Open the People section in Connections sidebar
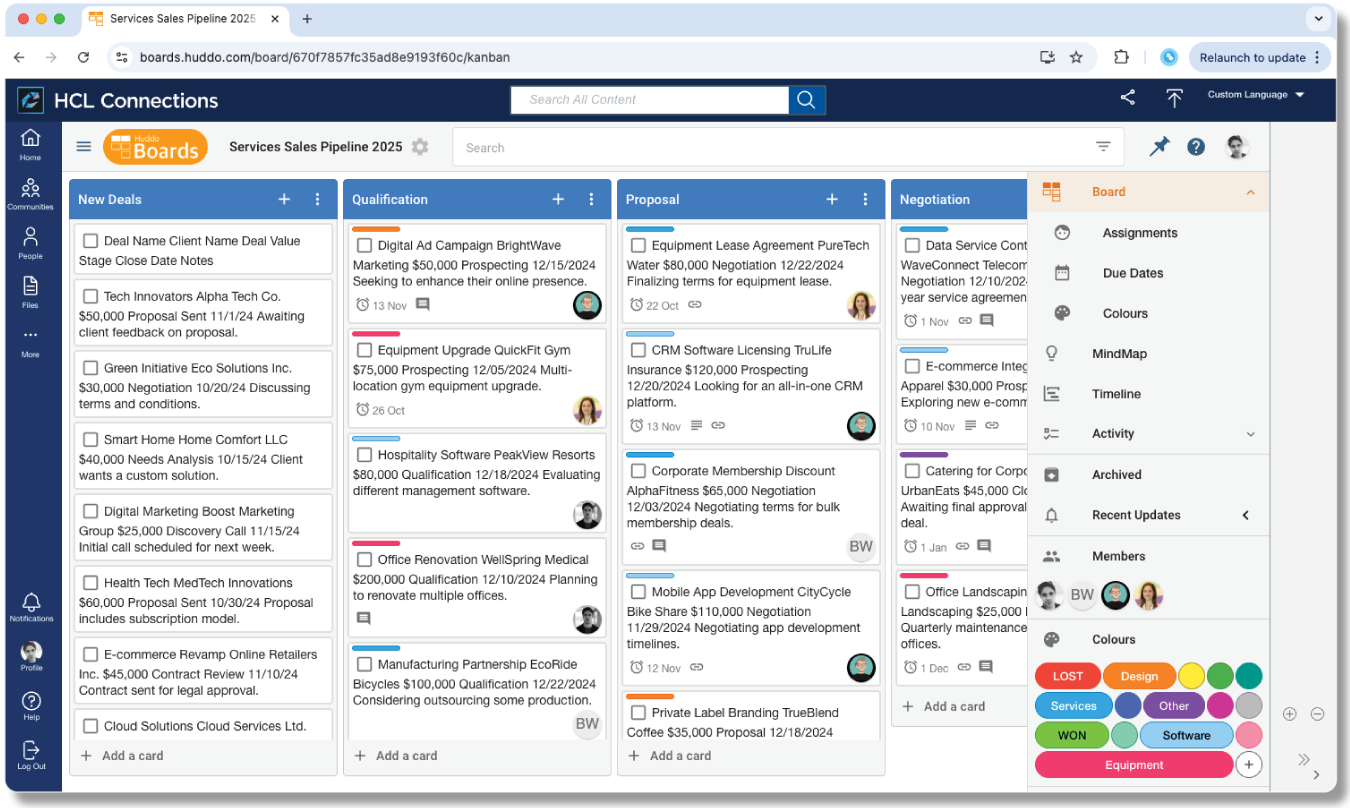 [30, 240]
